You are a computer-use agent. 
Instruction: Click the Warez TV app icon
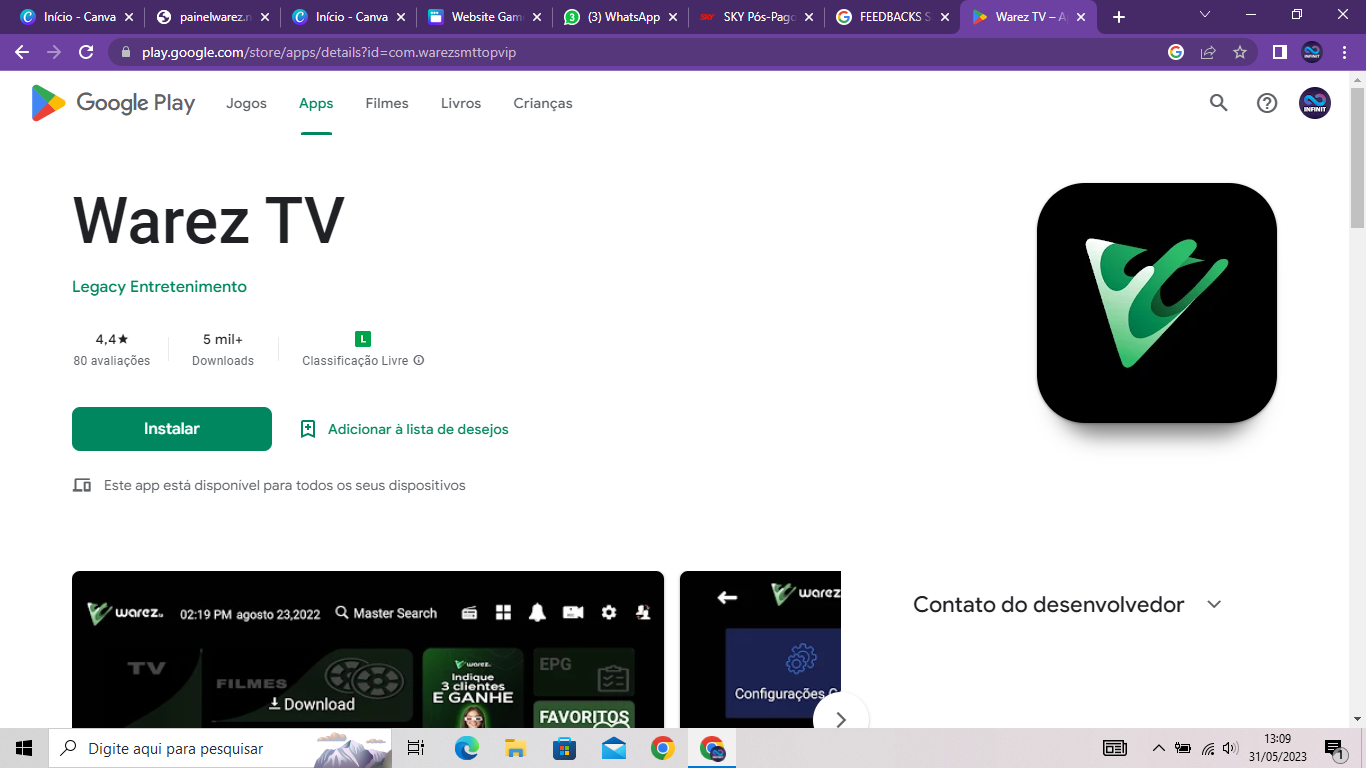pyautogui.click(x=1157, y=303)
